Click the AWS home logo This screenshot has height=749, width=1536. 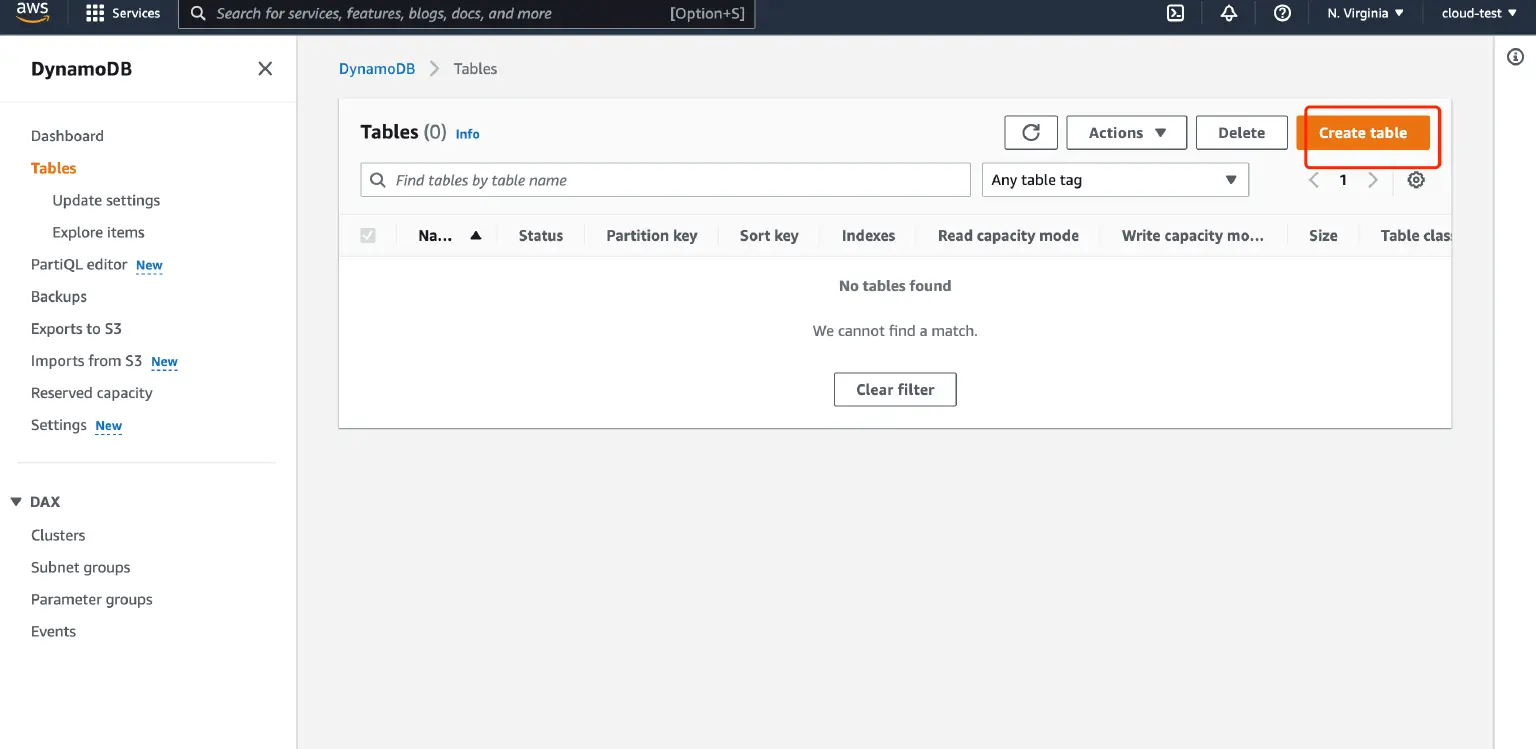tap(31, 13)
